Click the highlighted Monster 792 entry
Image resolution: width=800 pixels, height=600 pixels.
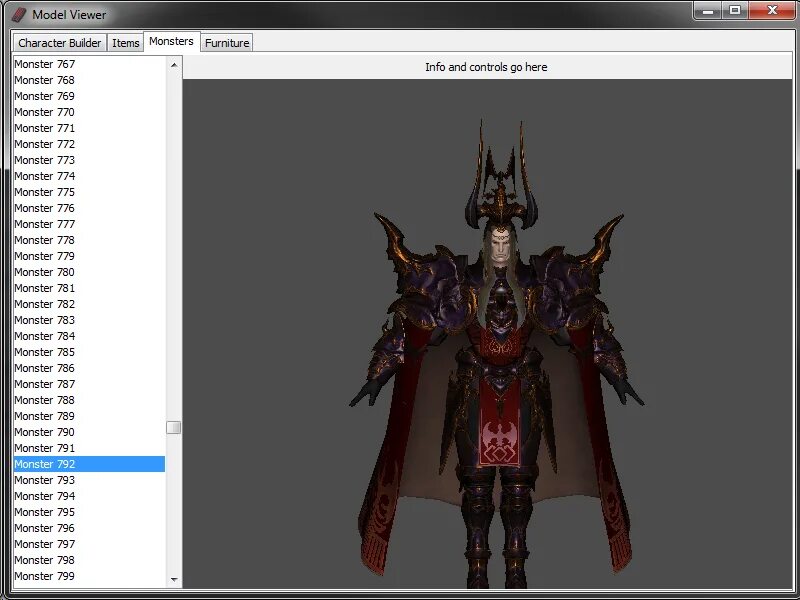tap(89, 464)
